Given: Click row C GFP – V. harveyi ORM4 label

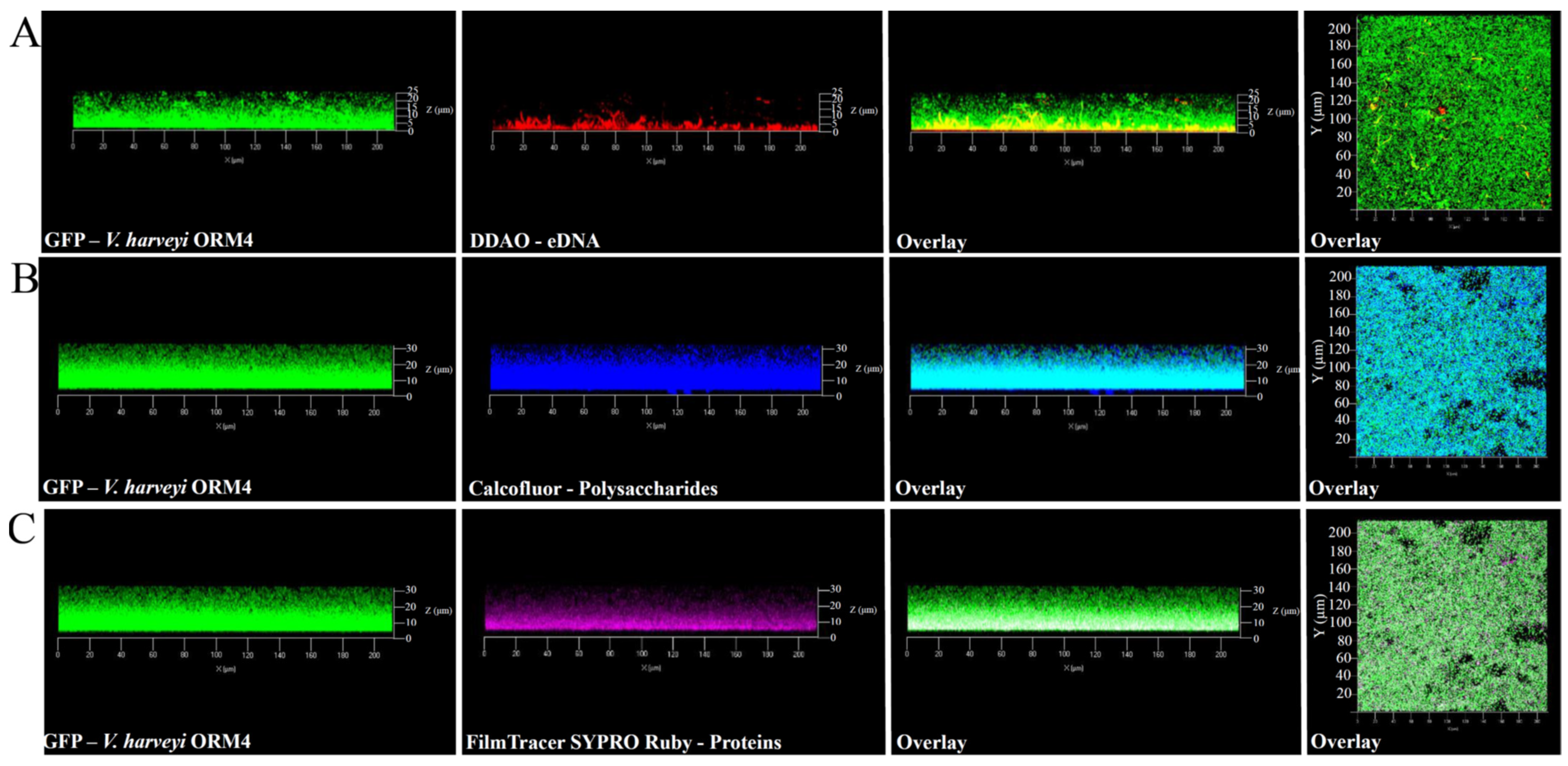Looking at the screenshot, I should pyautogui.click(x=147, y=741).
